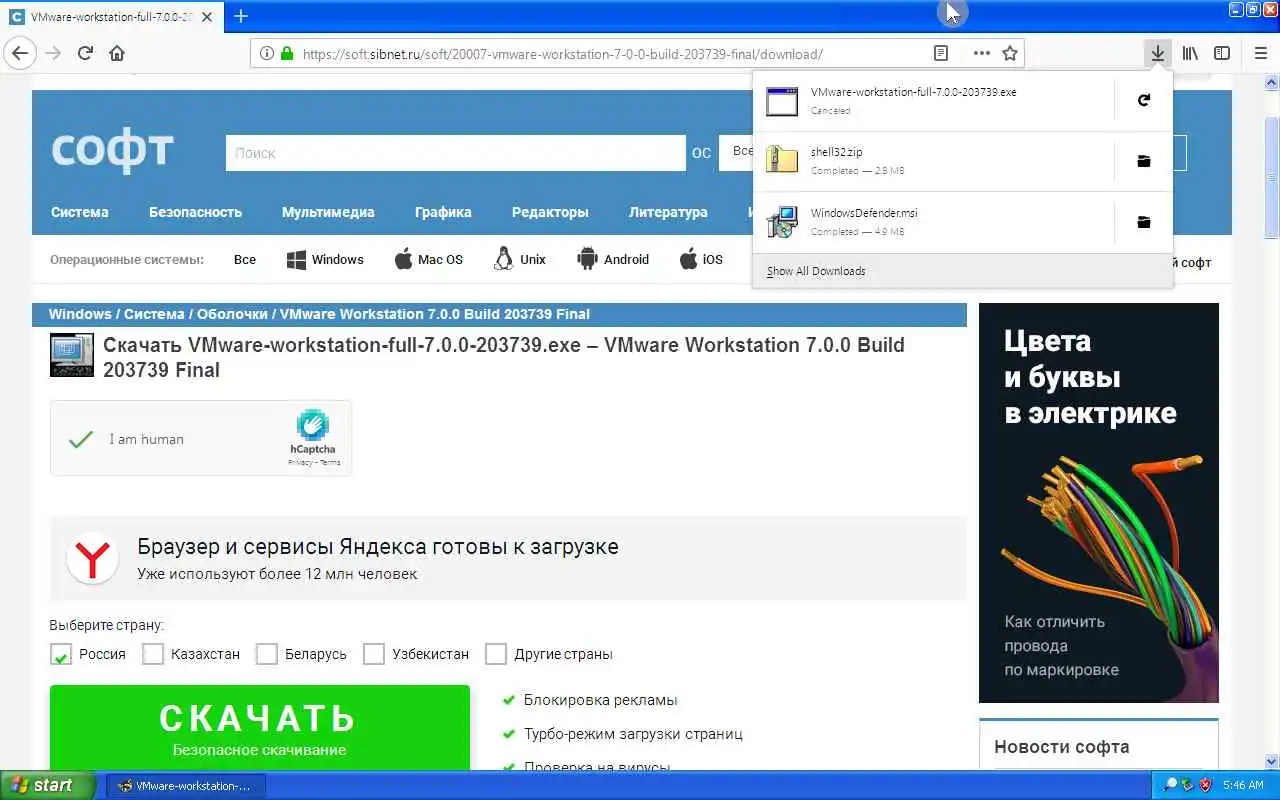This screenshot has height=800, width=1280.
Task: Click the Браузер и сервисы Яндекса banner text
Action: coord(378,547)
